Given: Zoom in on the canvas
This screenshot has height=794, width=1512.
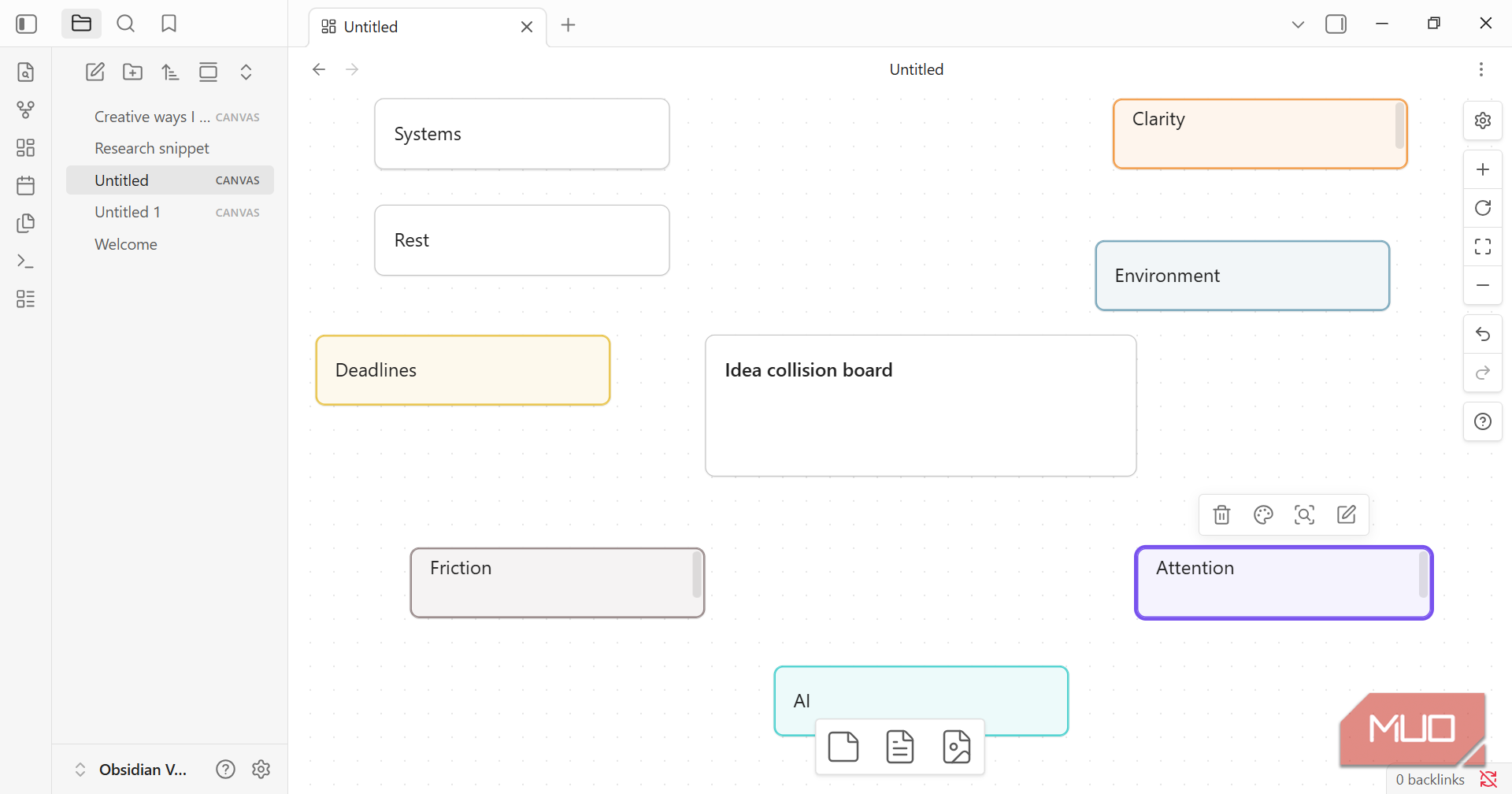Looking at the screenshot, I should tap(1483, 169).
